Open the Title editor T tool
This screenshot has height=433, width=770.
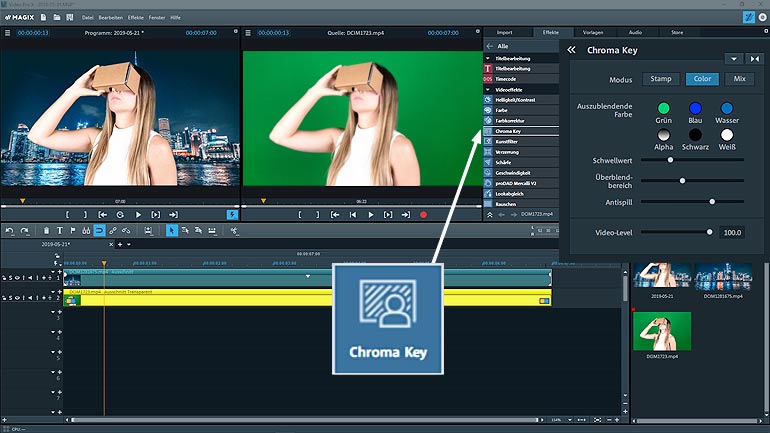pyautogui.click(x=59, y=230)
